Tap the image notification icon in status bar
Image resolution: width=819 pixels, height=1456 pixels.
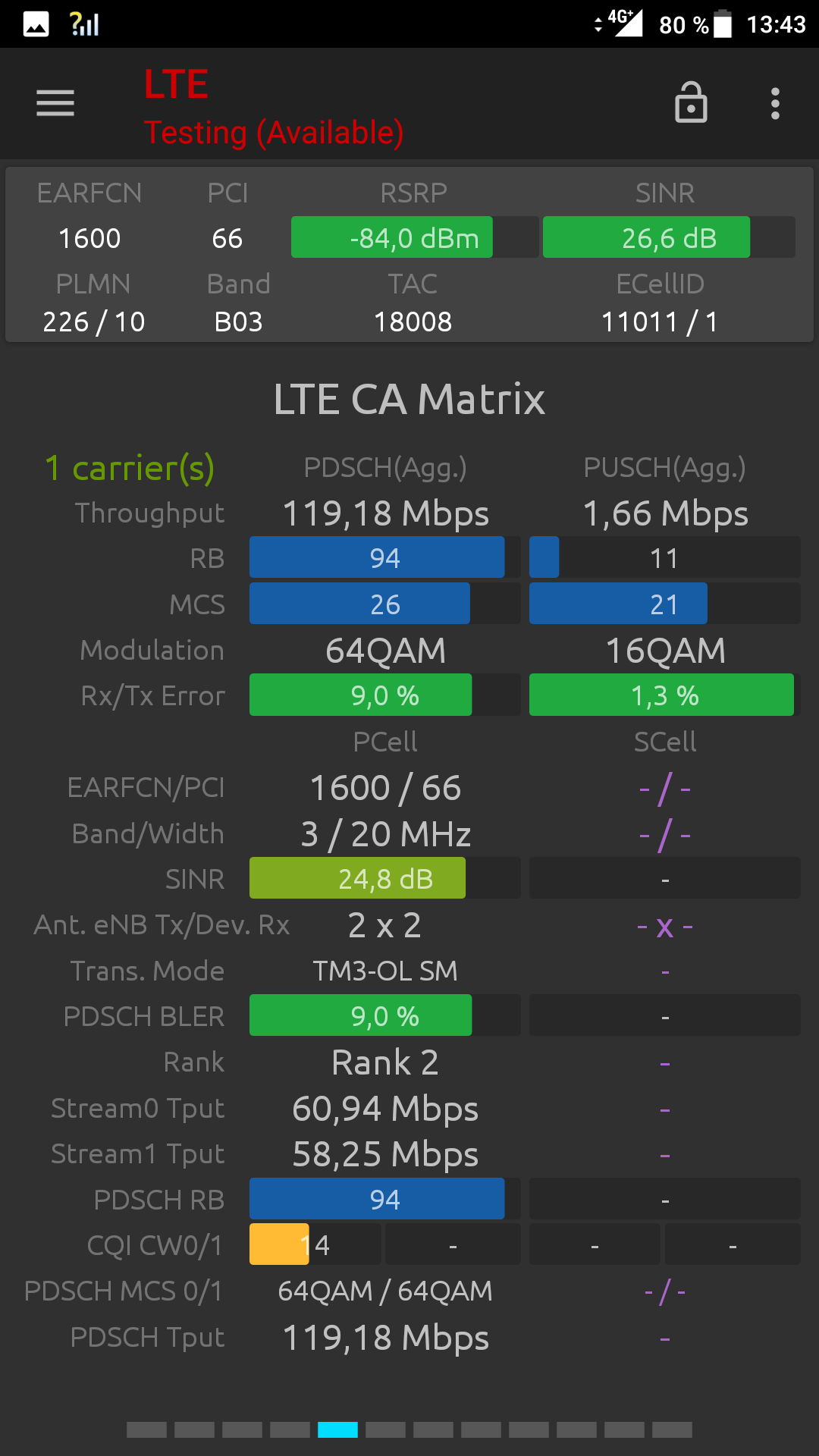click(36, 24)
